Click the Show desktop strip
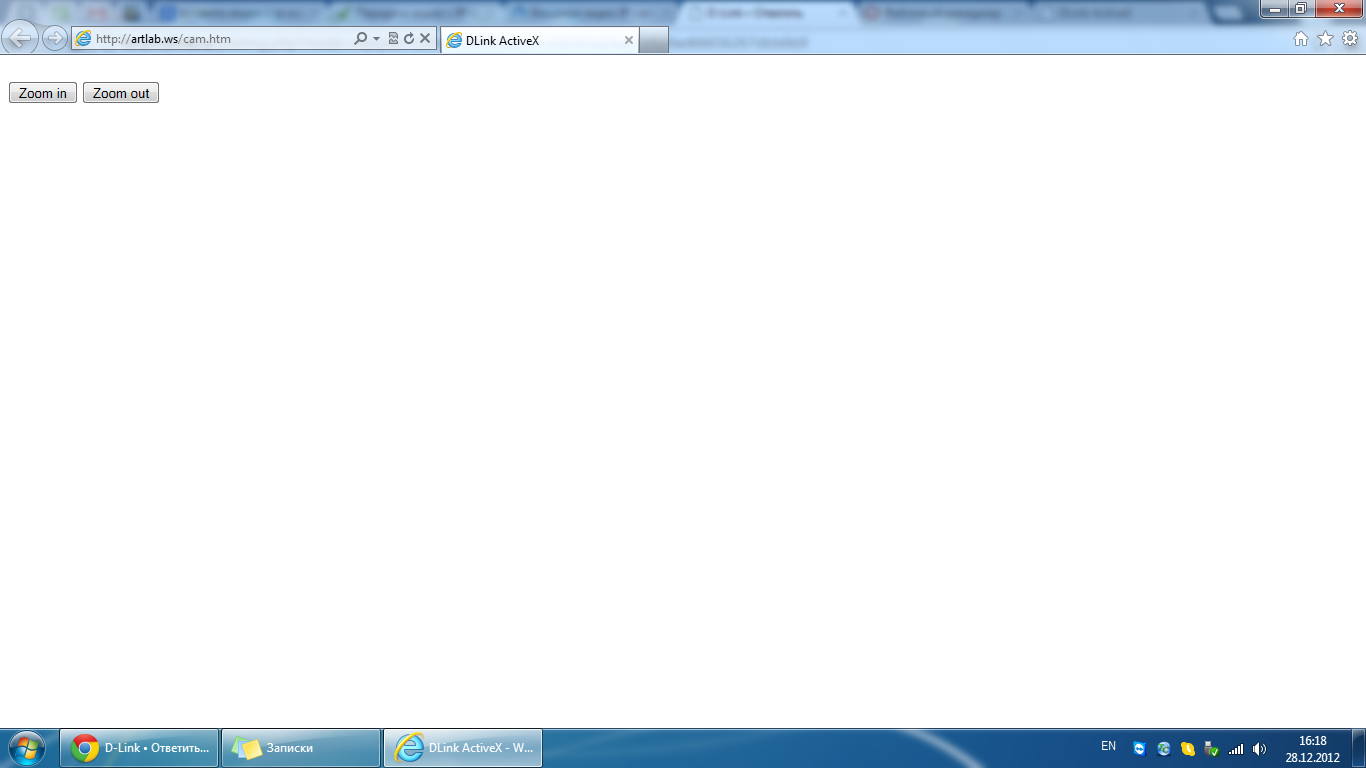Image resolution: width=1366 pixels, height=768 pixels. point(1359,748)
